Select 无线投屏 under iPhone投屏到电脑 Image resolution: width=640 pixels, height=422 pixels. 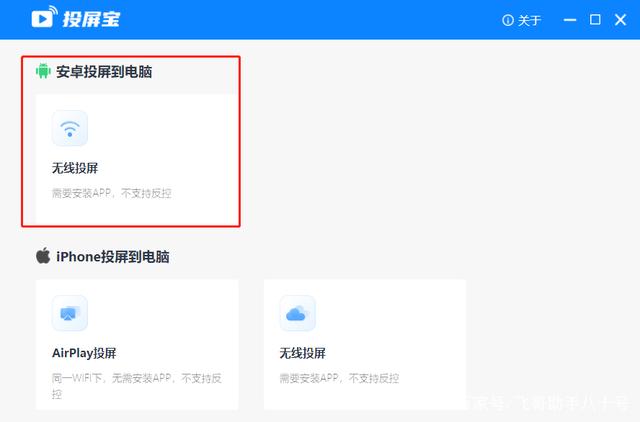click(302, 353)
